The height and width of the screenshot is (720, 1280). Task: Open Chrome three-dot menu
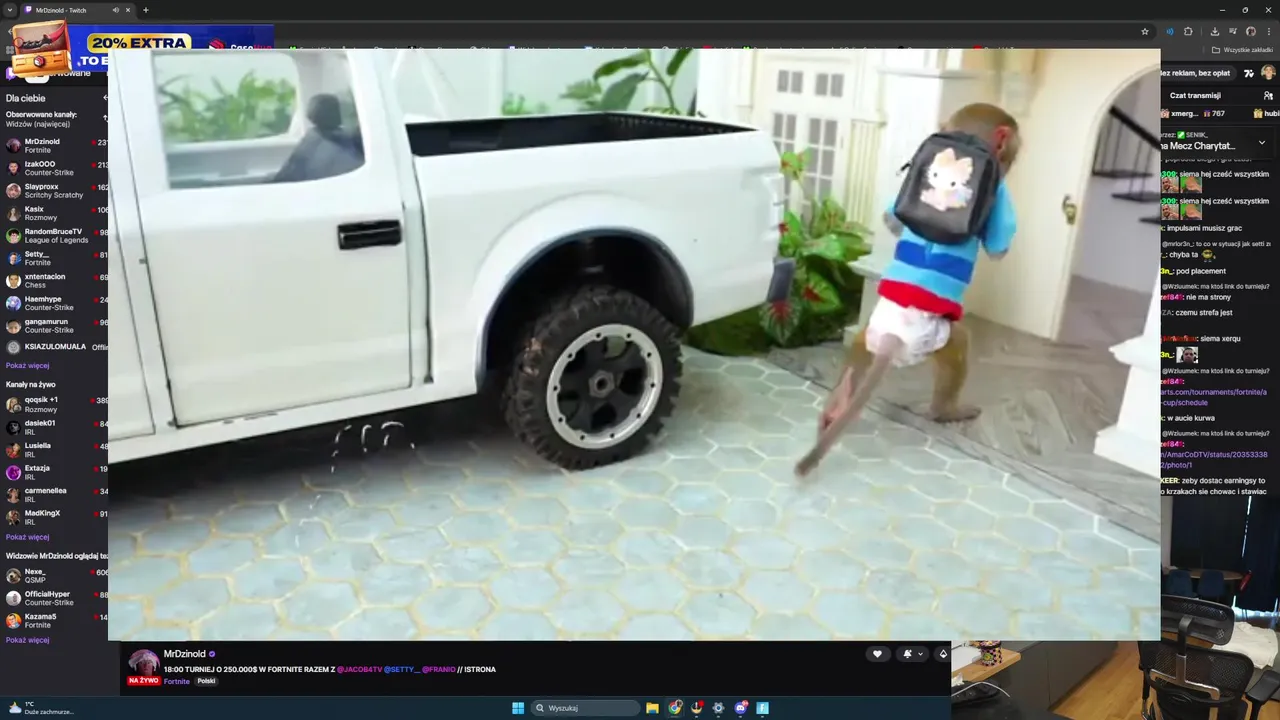point(1268,31)
